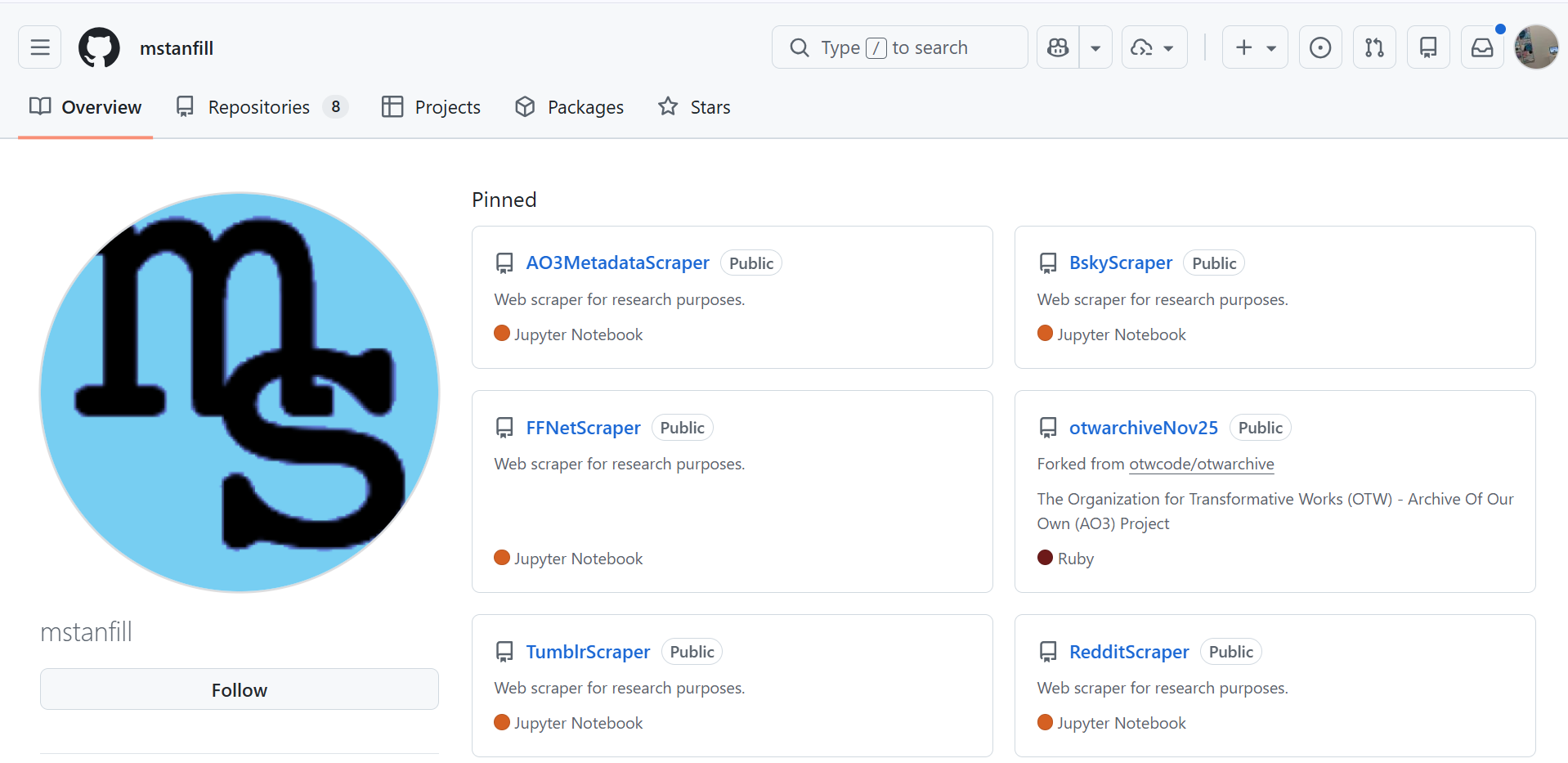Select the Overview tab
This screenshot has width=1568, height=763.
coord(86,107)
